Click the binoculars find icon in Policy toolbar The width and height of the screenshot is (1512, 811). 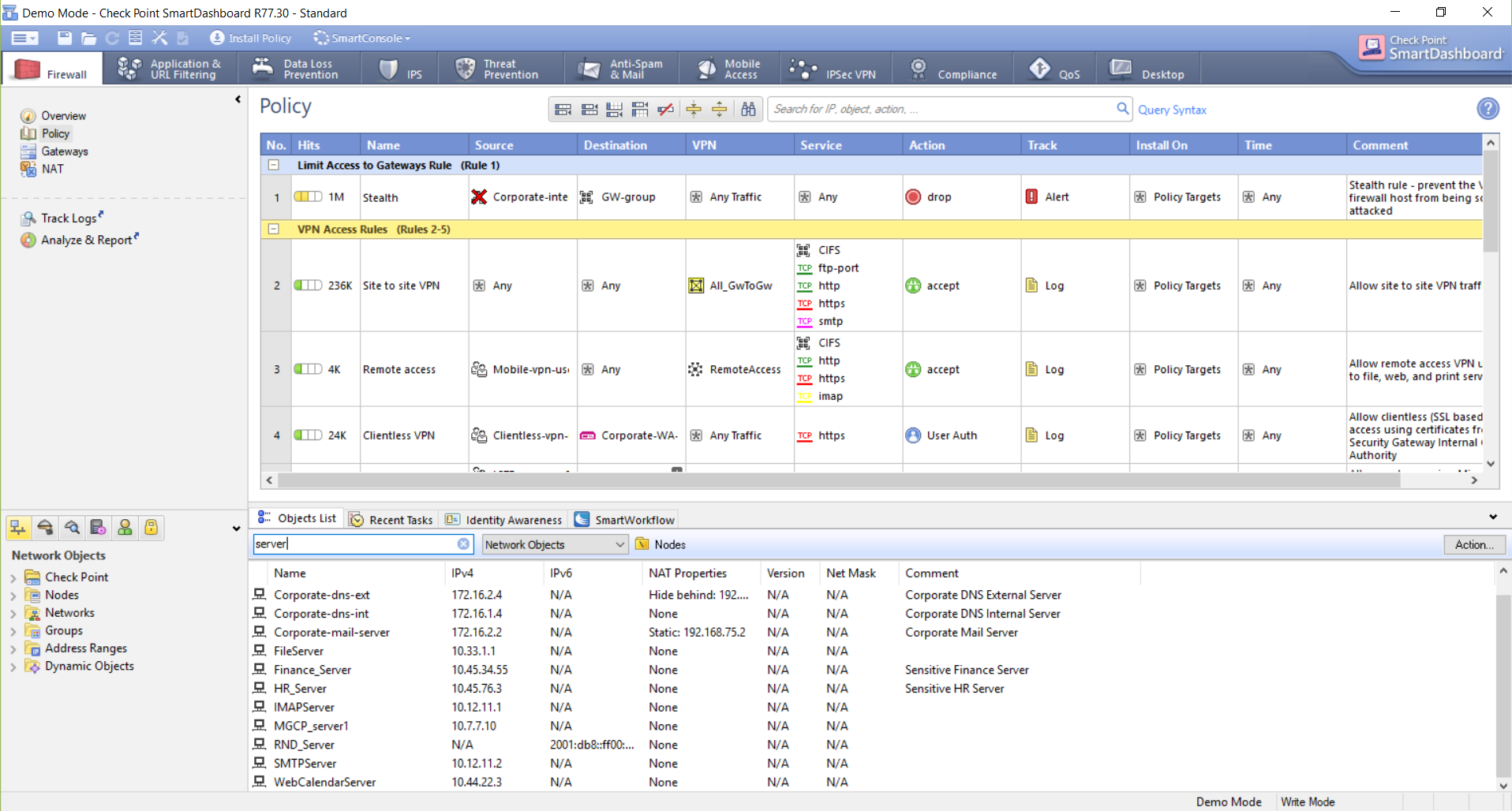point(748,110)
